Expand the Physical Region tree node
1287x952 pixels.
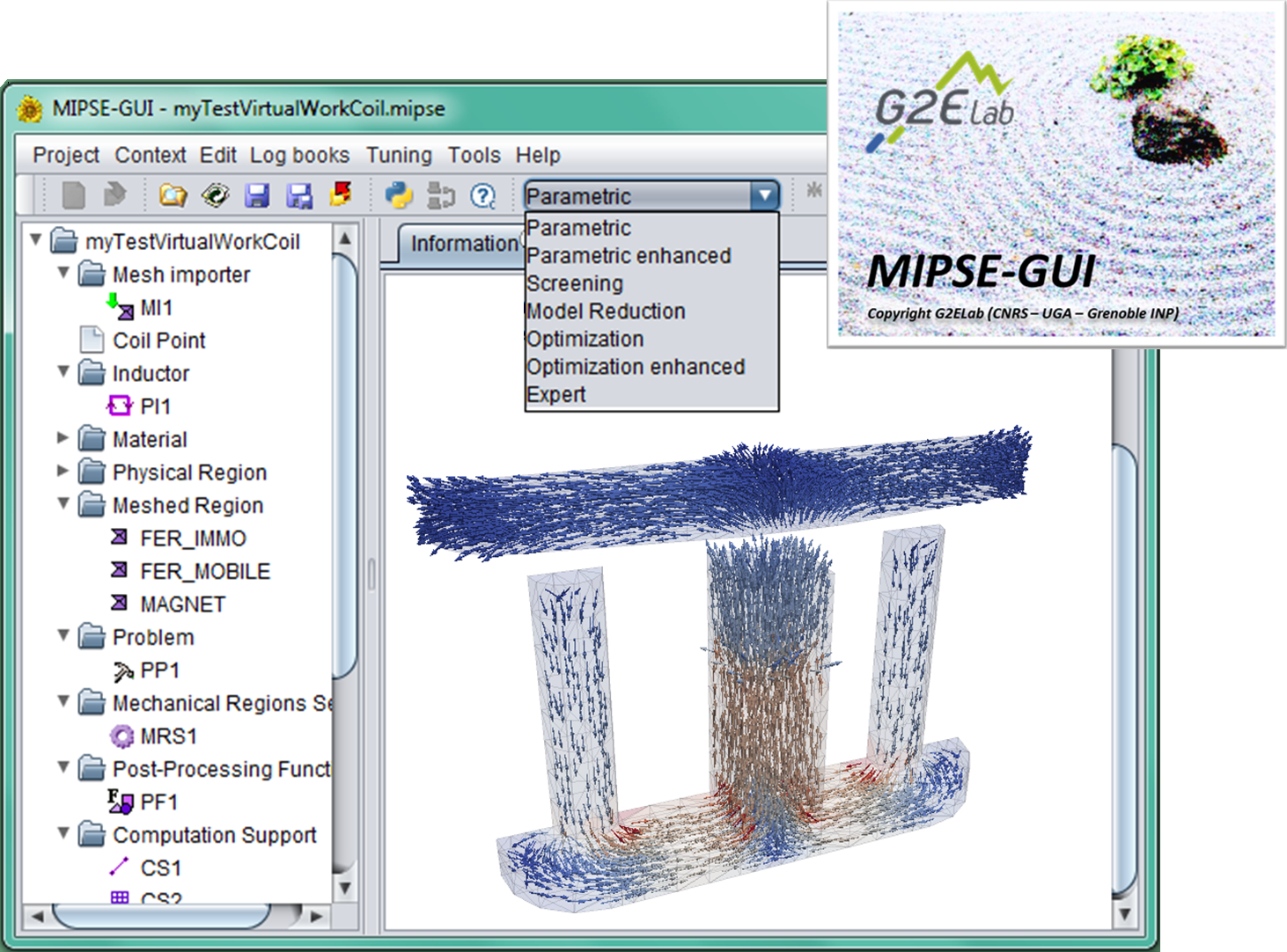[x=63, y=471]
